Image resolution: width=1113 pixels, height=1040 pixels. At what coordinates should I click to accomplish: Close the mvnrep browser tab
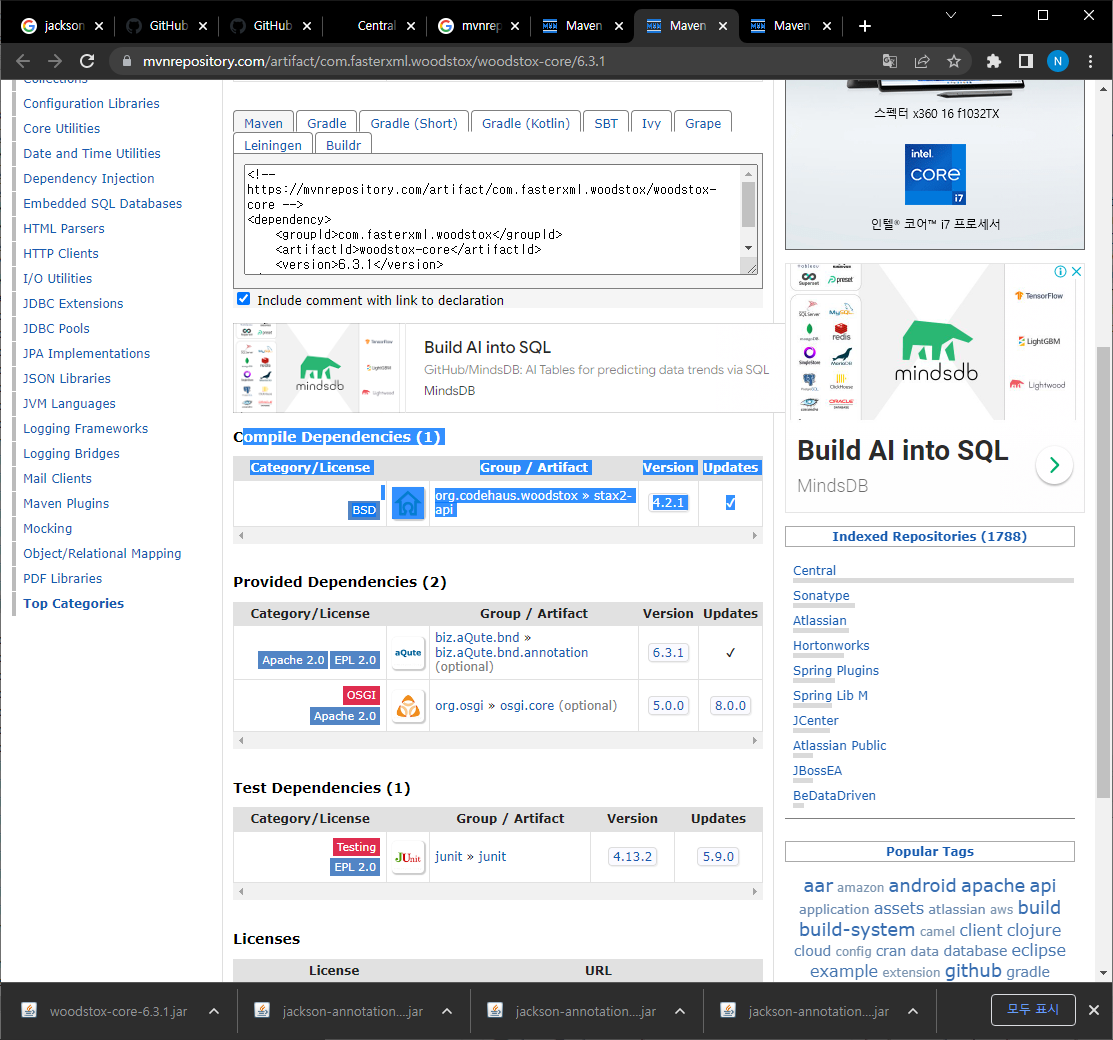(515, 26)
